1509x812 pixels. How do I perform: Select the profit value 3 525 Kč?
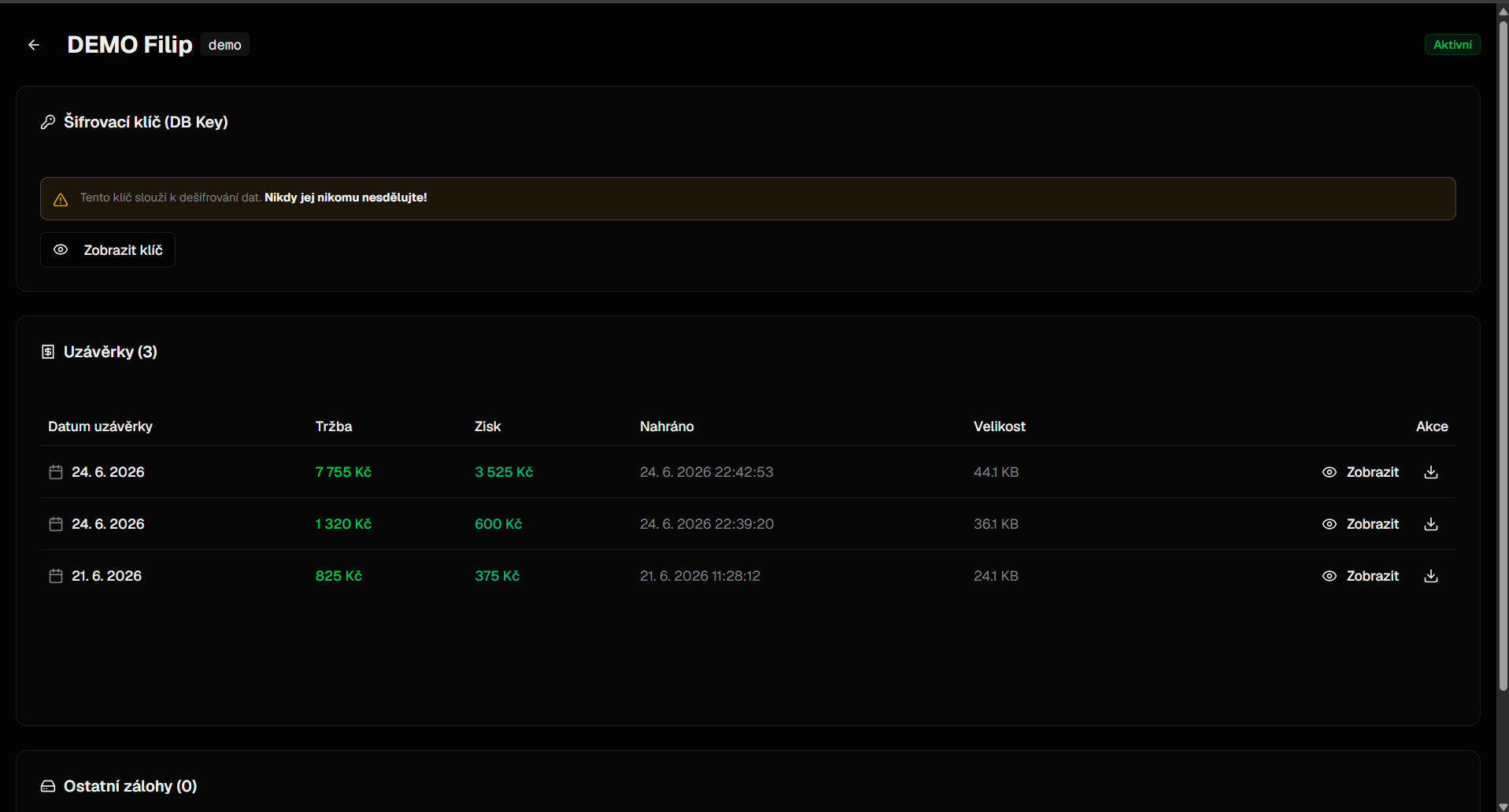click(x=504, y=472)
